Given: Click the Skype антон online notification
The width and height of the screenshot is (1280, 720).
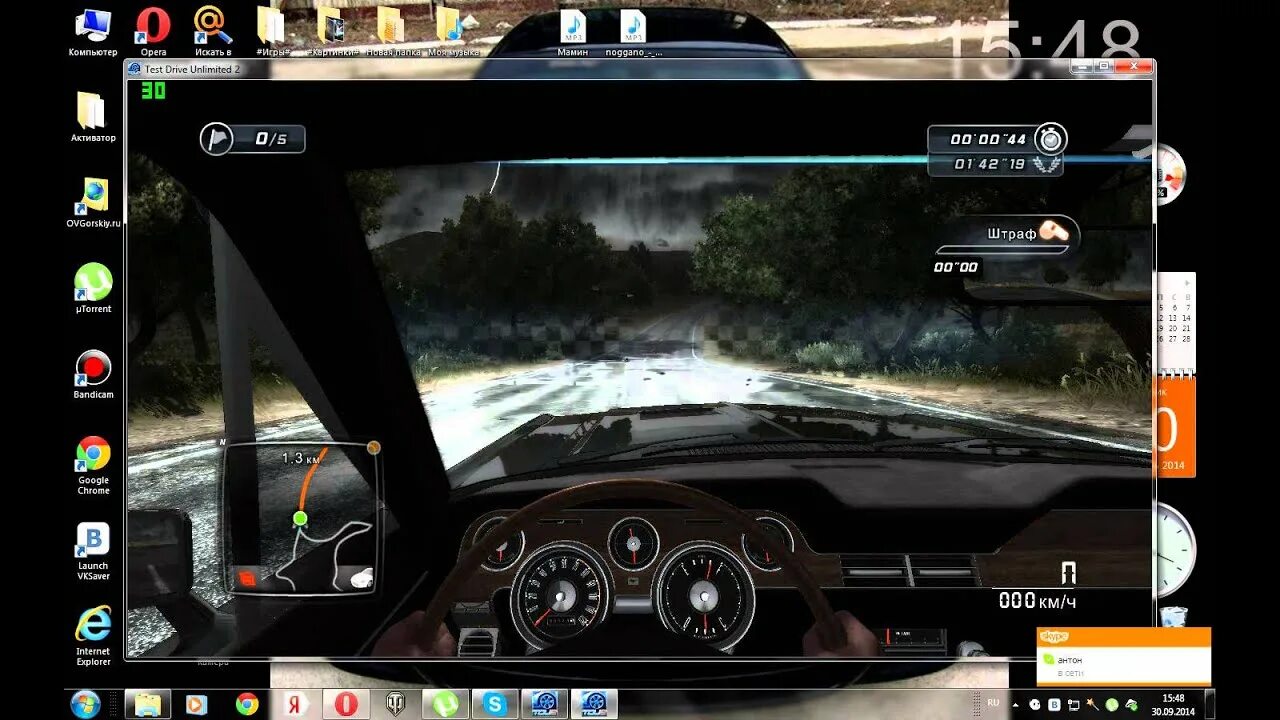Looking at the screenshot, I should [x=1123, y=656].
